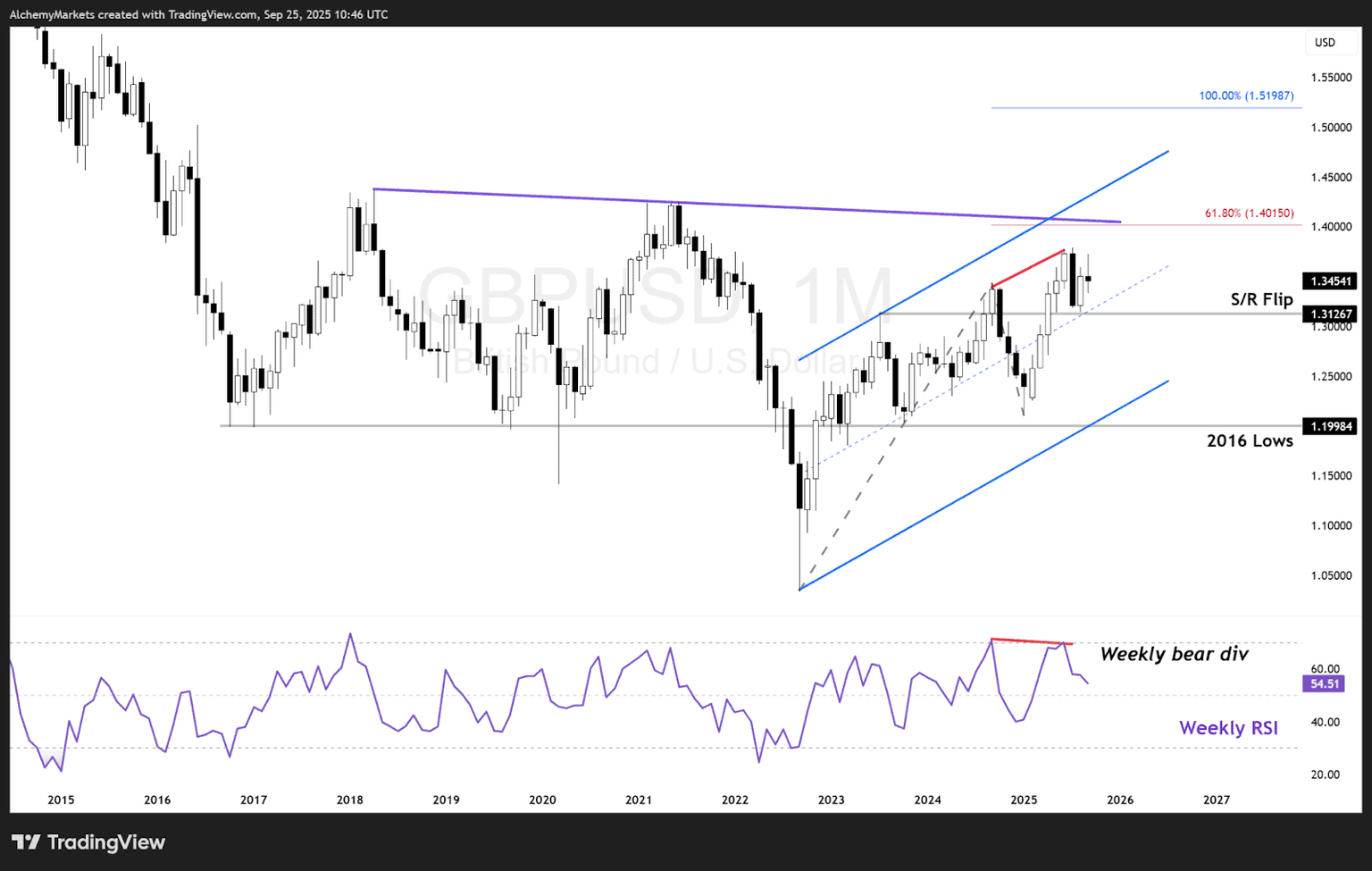Click the 1.19984 2016 Lows price tag
The height and width of the screenshot is (871, 1372).
[1329, 427]
